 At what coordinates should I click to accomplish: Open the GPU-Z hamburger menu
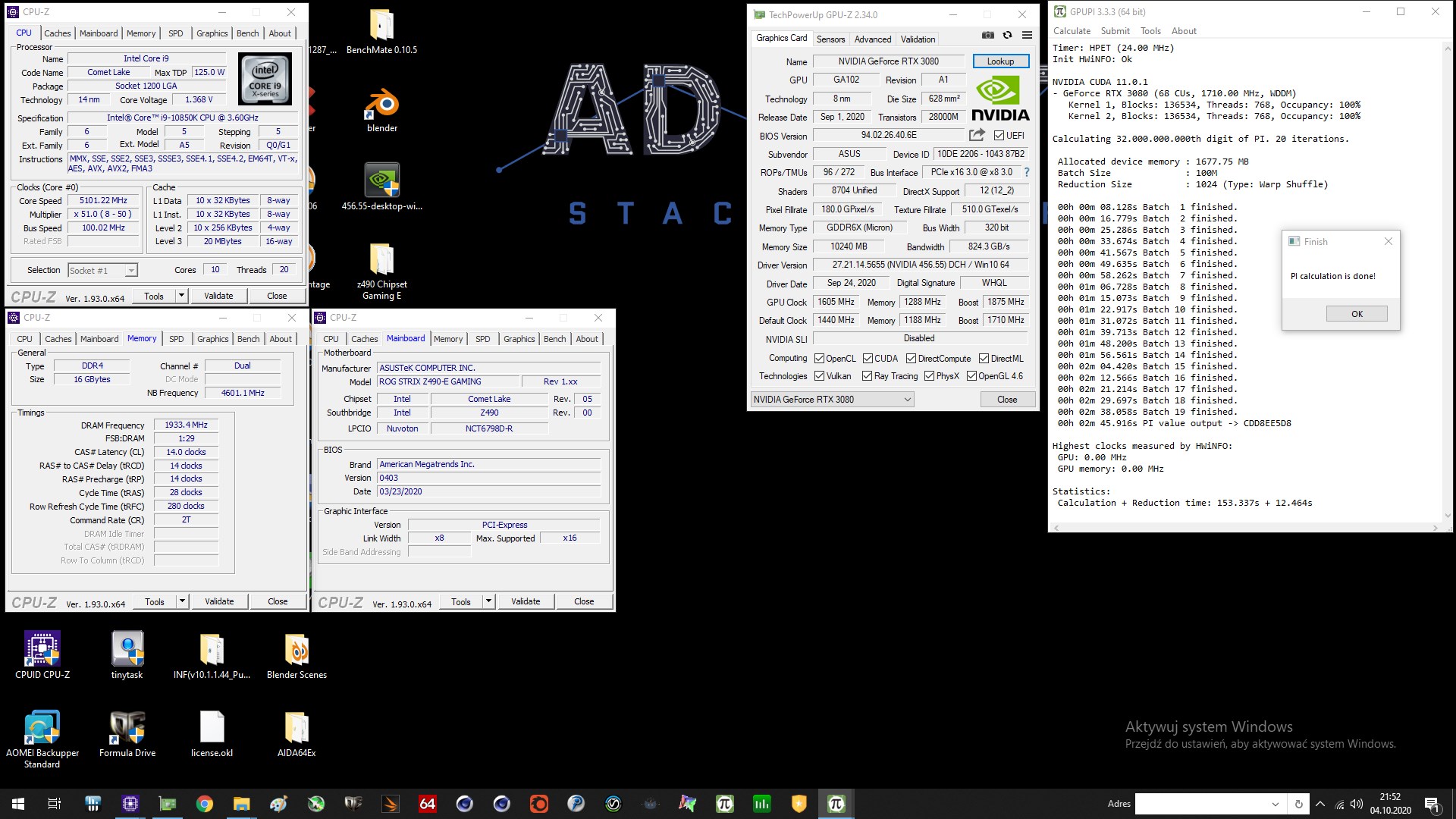(1027, 35)
